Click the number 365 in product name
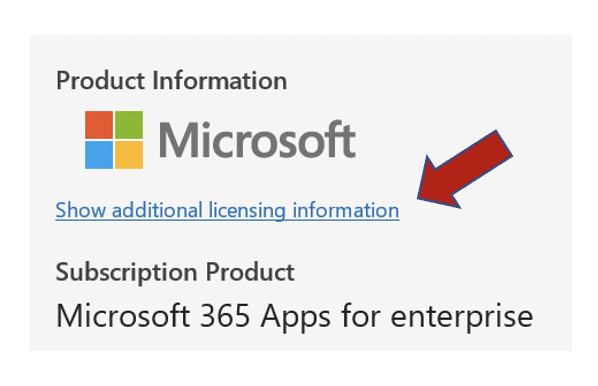The width and height of the screenshot is (598, 386). point(225,316)
